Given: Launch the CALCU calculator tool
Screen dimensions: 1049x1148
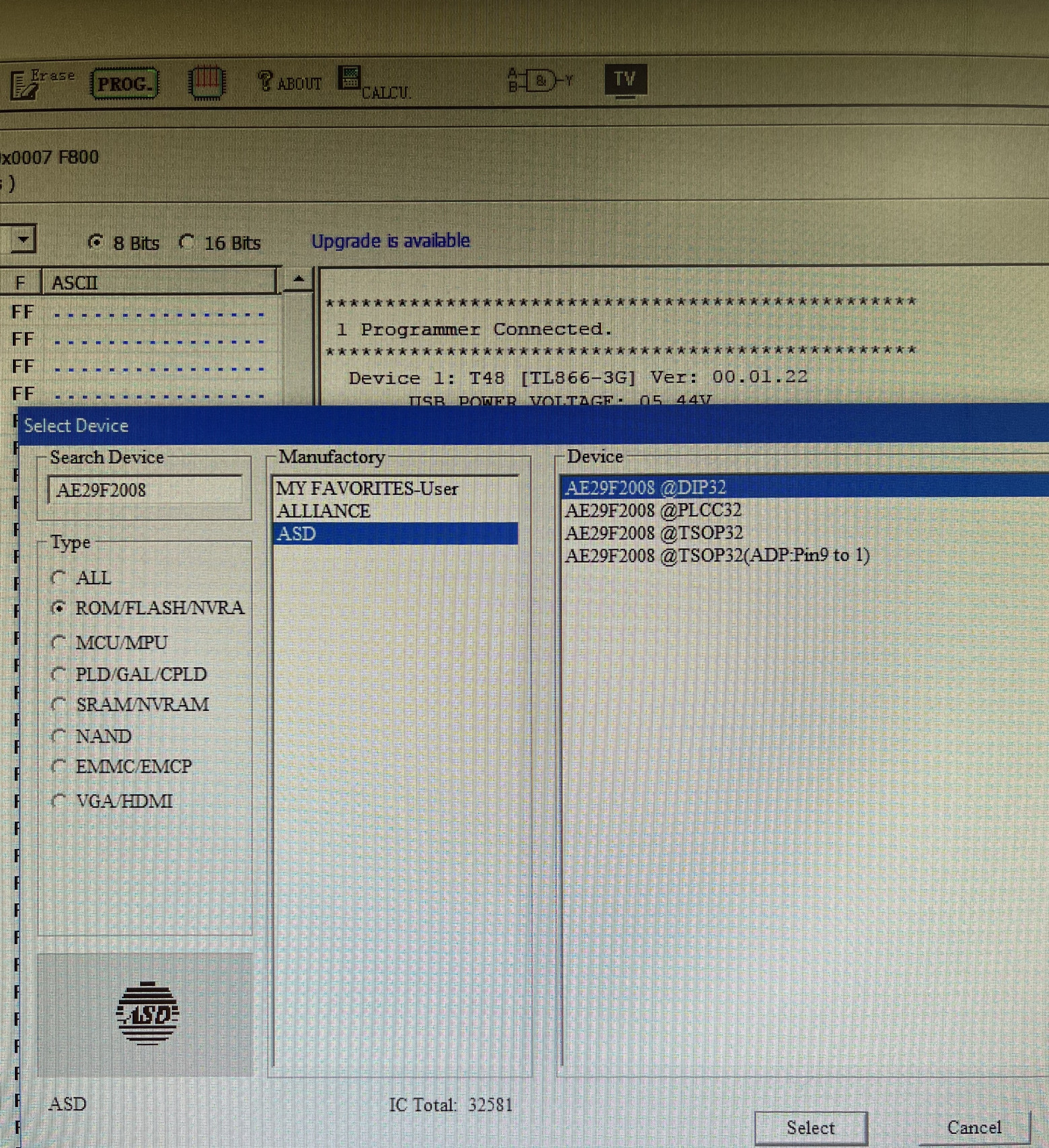Looking at the screenshot, I should (374, 83).
